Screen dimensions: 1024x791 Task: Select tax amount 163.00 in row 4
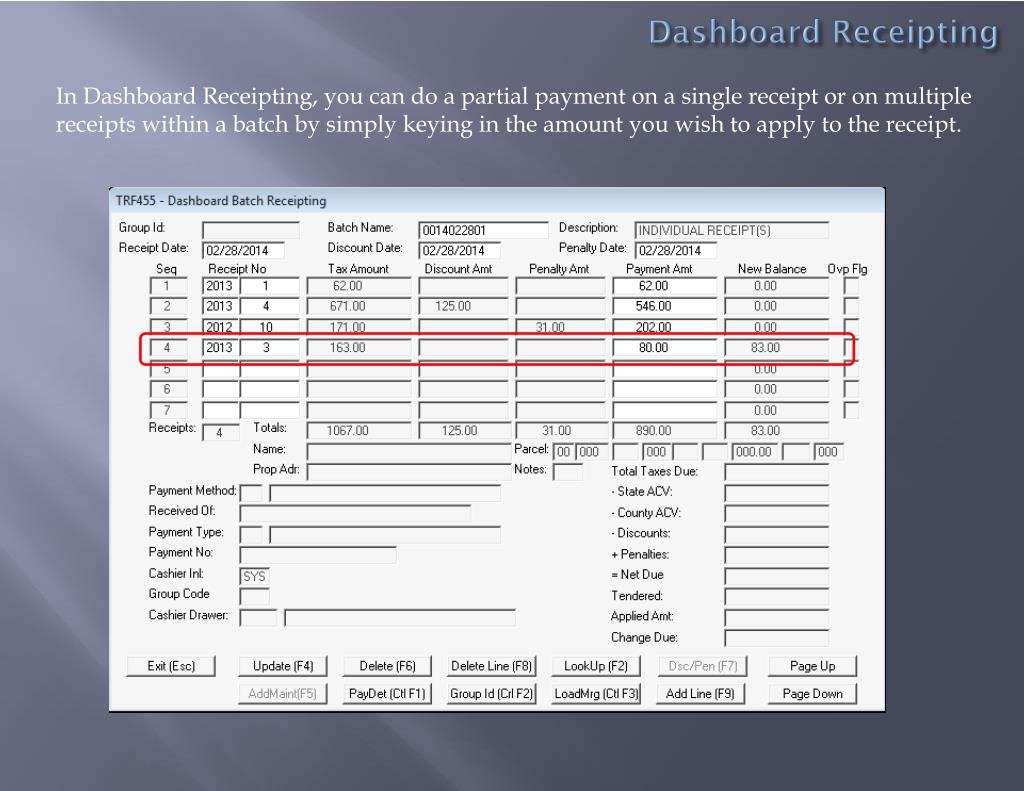(x=359, y=347)
